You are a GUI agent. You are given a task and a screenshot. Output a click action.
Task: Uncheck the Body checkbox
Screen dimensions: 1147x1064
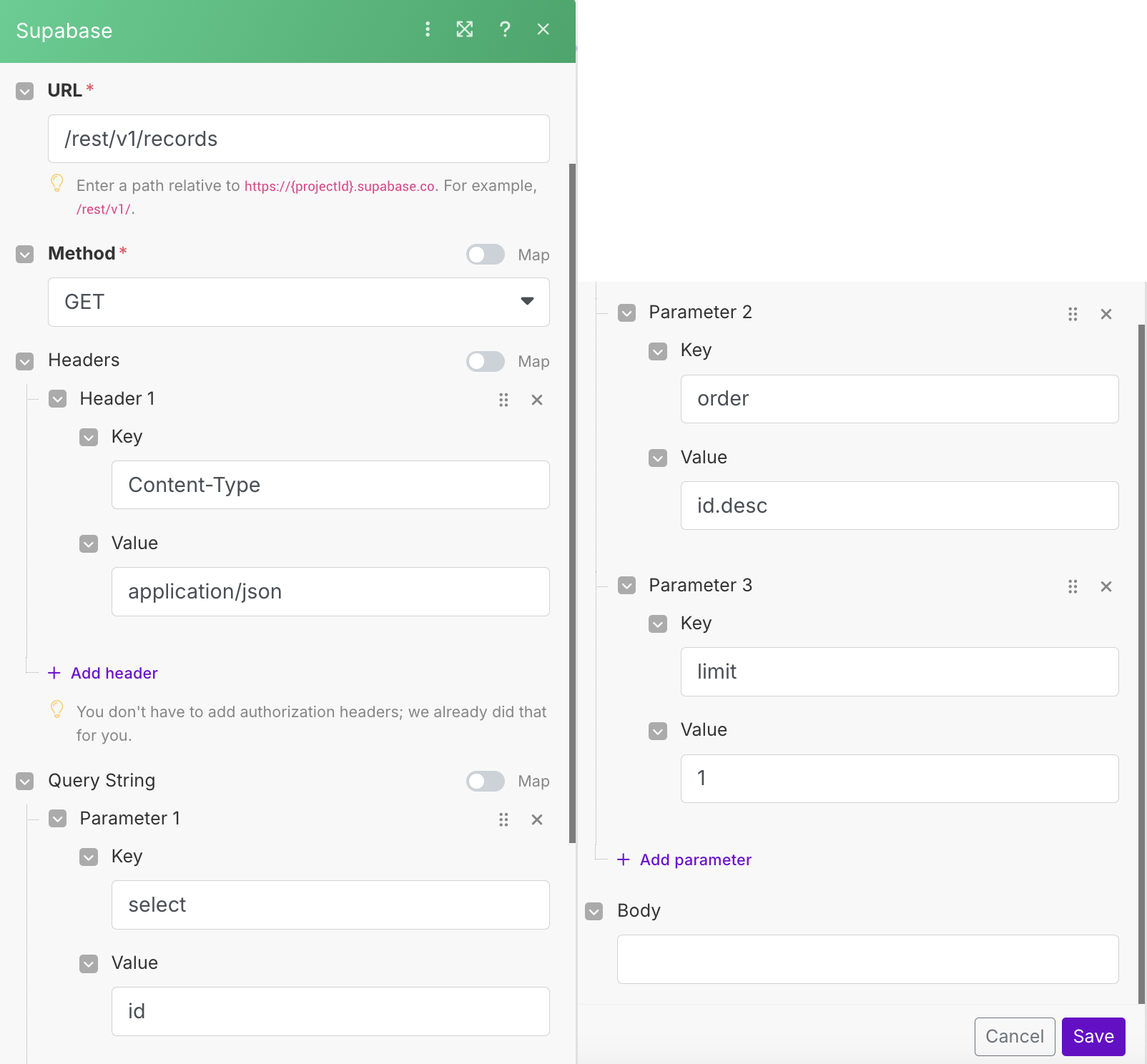[x=594, y=911]
